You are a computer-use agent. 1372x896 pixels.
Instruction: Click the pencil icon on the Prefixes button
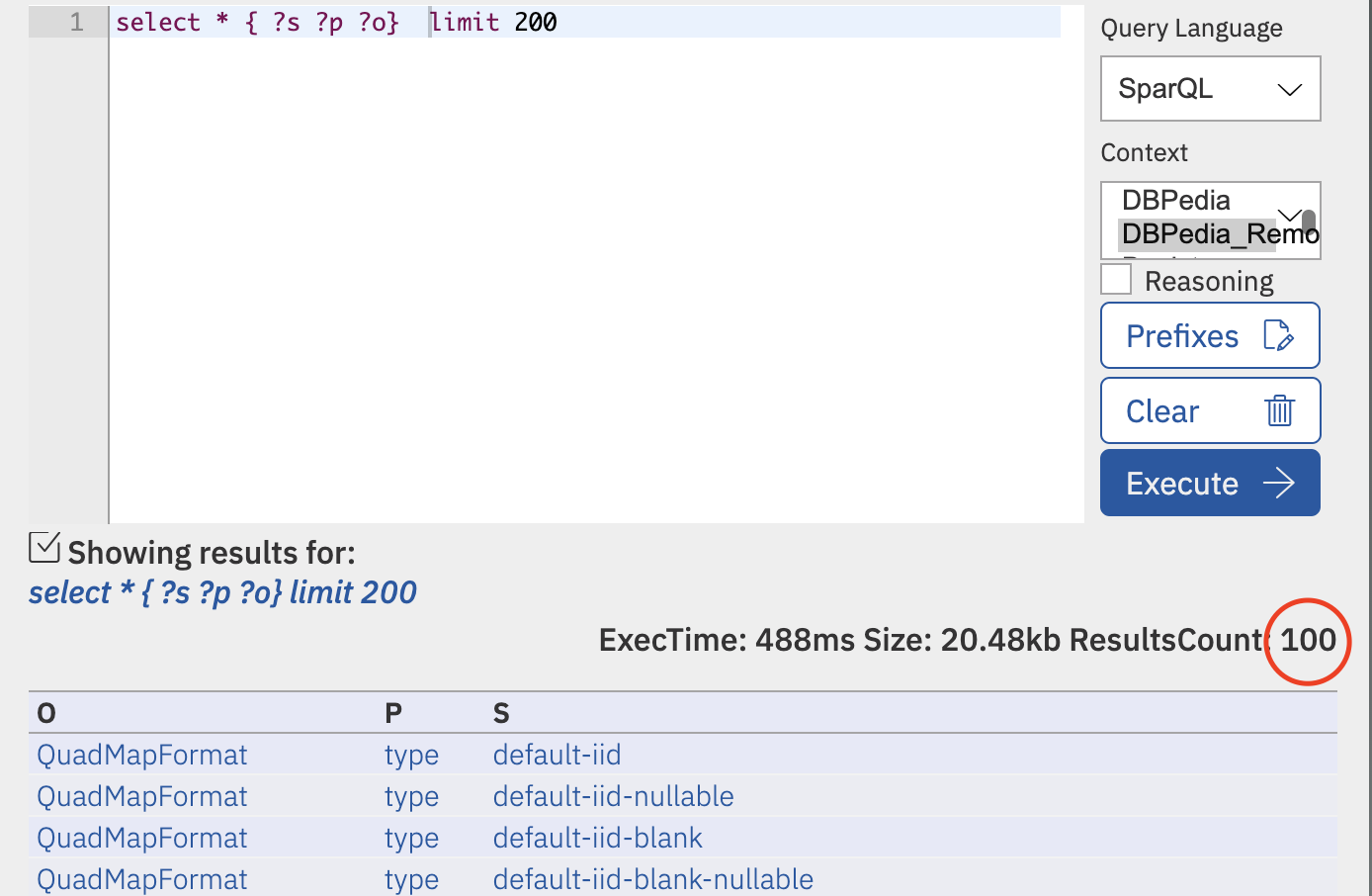1277,335
